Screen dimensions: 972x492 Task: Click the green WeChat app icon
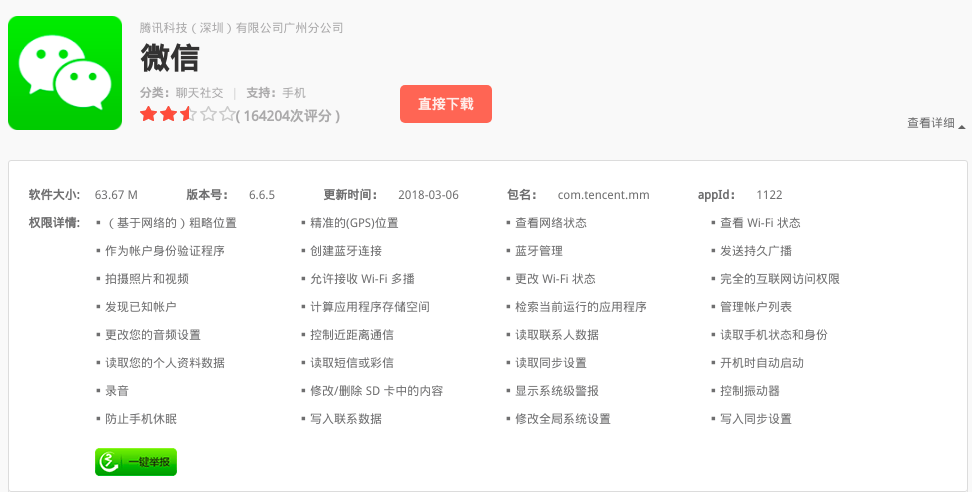65,73
